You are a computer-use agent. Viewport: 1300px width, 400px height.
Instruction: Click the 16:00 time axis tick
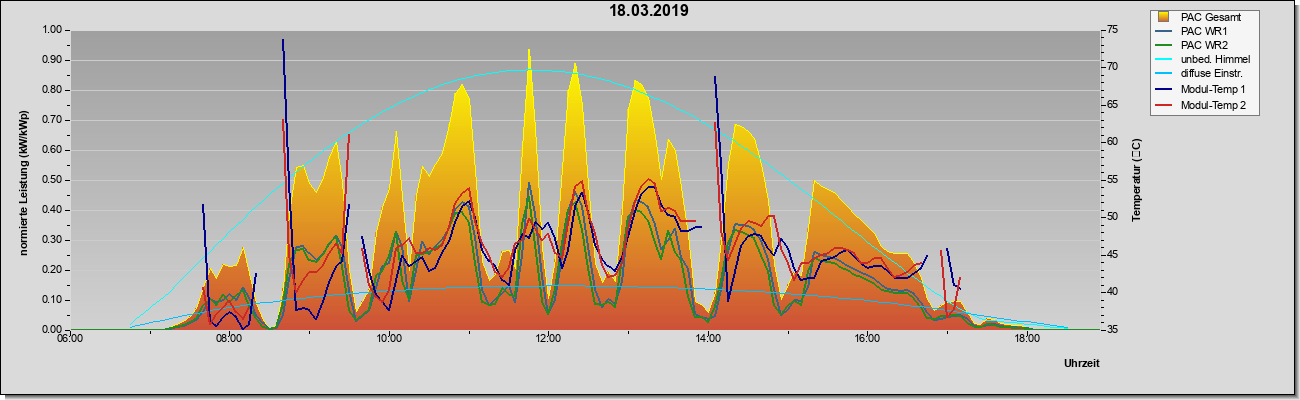tap(867, 339)
